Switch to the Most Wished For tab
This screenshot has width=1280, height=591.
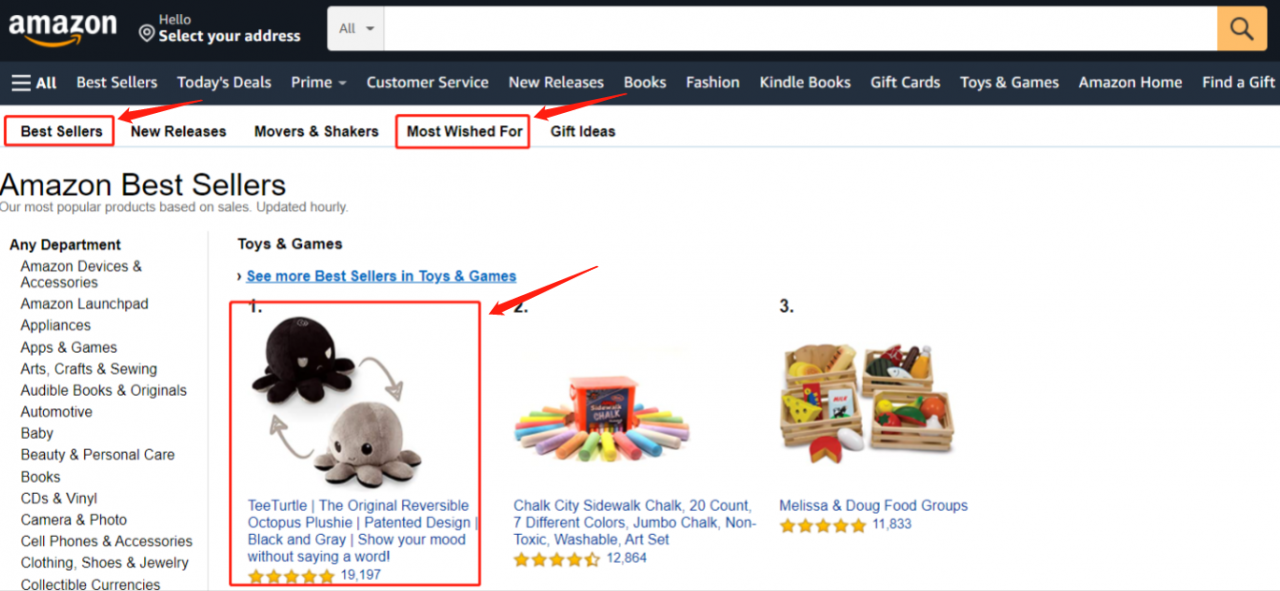click(x=464, y=131)
